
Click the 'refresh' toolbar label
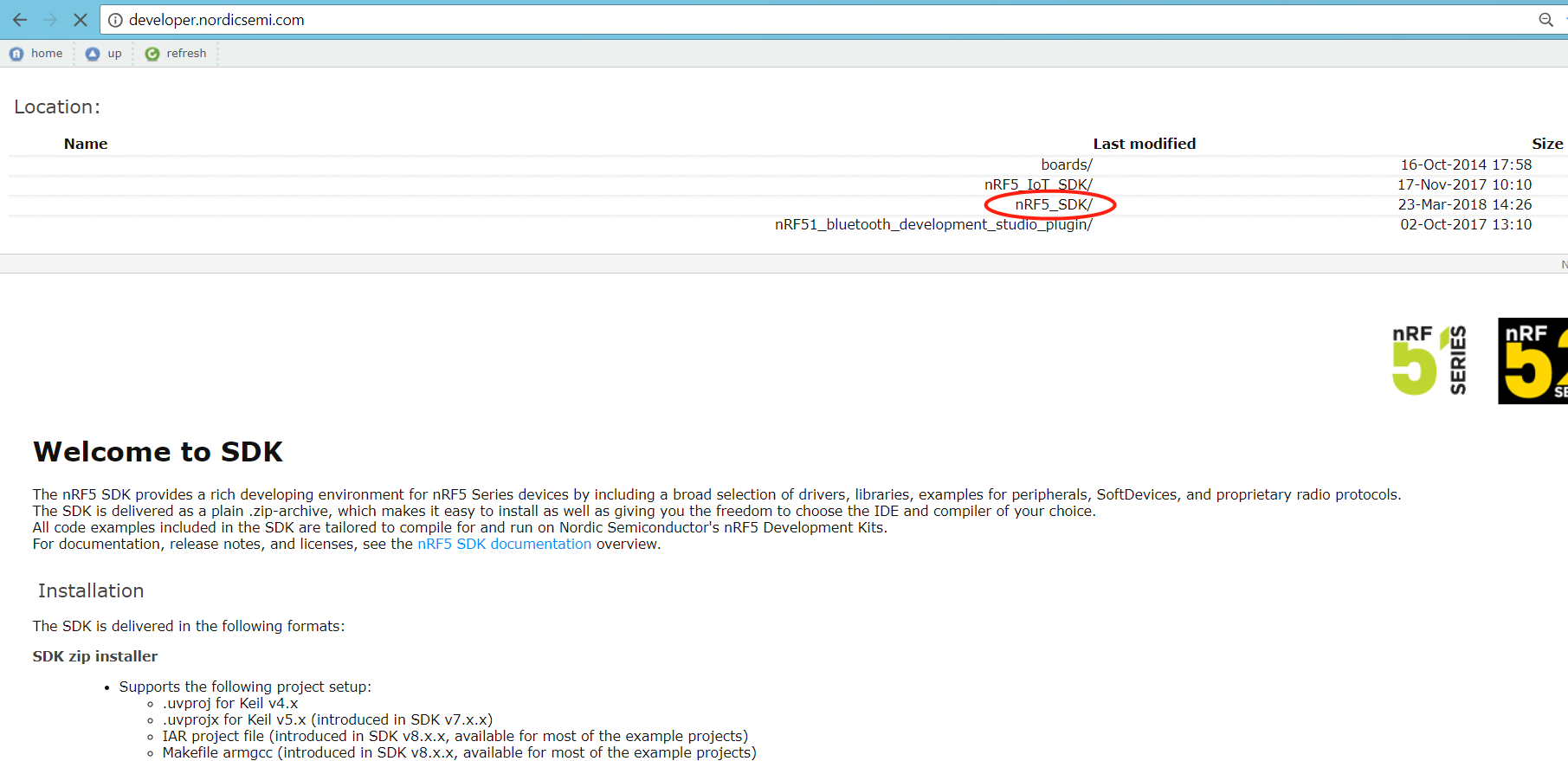[186, 54]
